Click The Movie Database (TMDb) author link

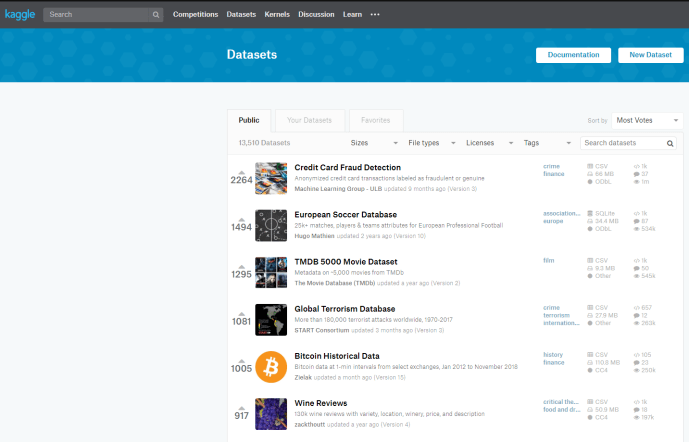coord(335,283)
